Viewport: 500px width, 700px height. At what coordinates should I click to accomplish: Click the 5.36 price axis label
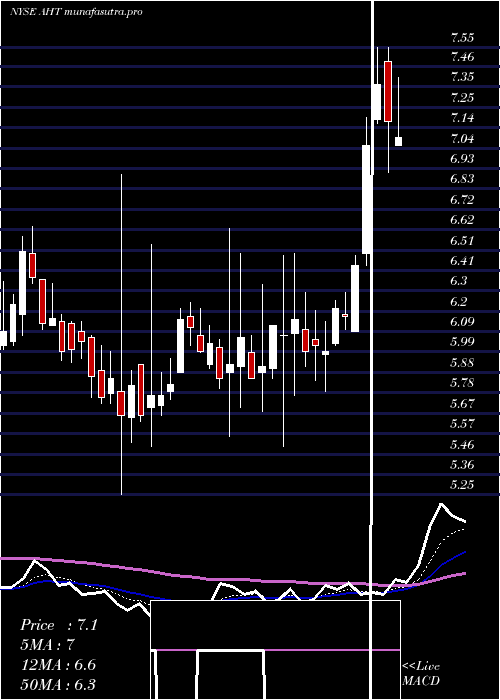(x=462, y=464)
